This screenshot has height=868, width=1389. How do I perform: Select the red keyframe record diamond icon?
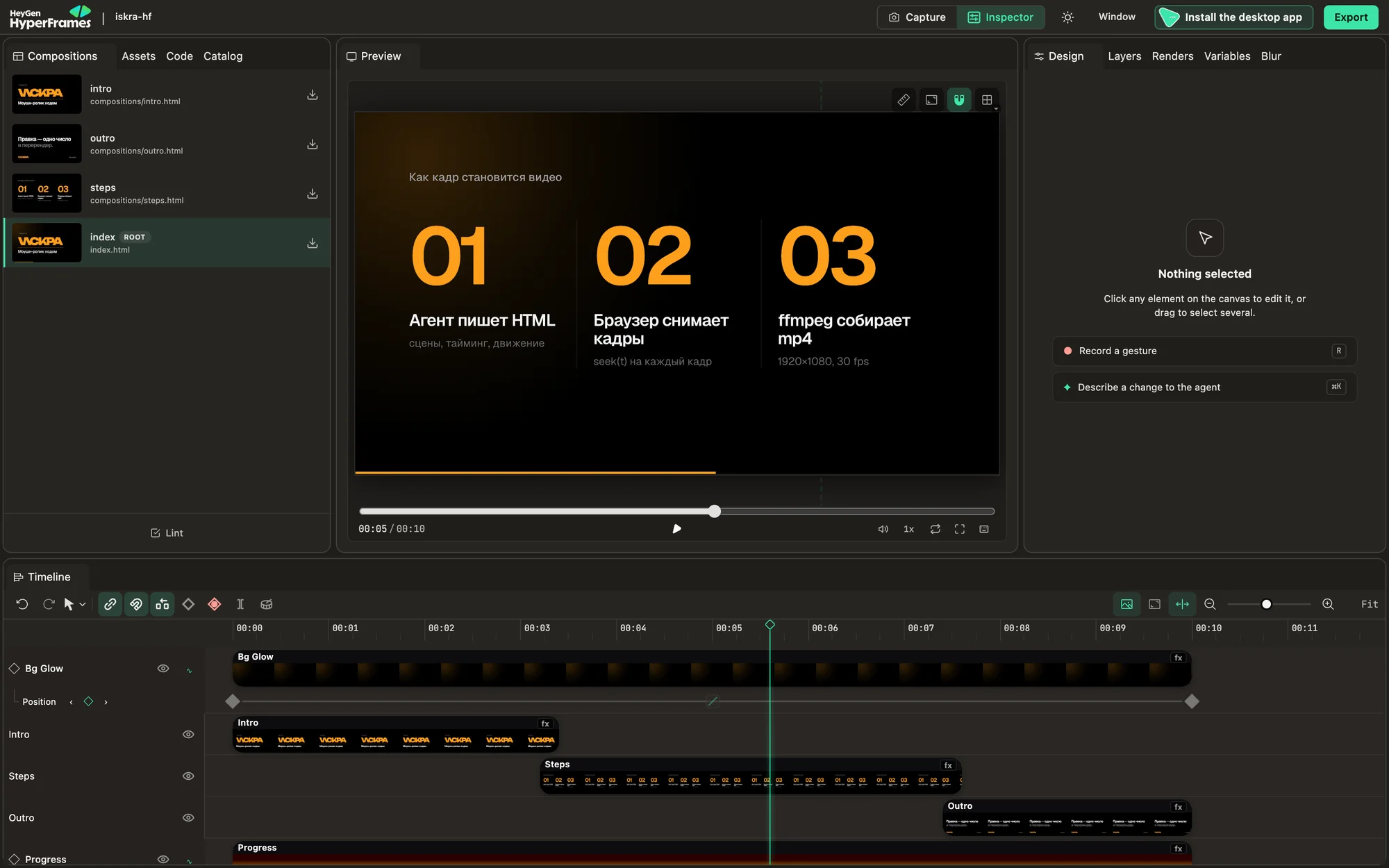[215, 604]
